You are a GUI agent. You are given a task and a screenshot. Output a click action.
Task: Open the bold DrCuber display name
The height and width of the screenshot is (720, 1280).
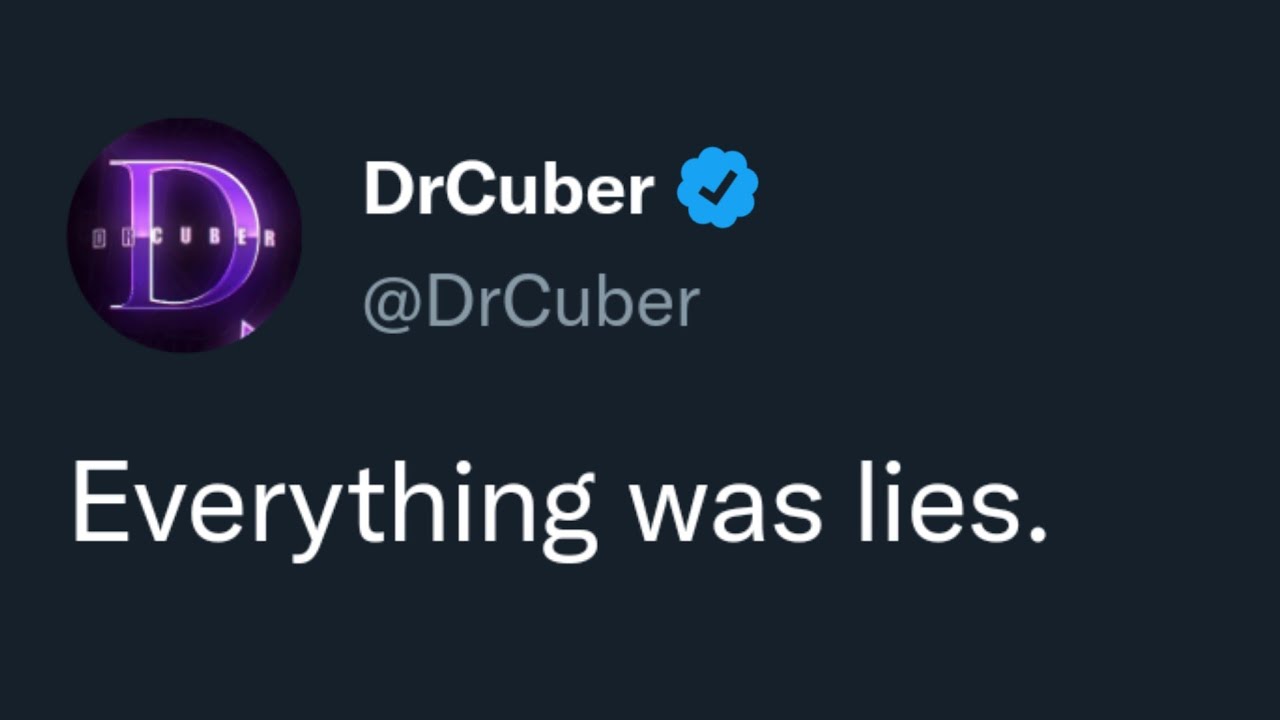pos(508,189)
